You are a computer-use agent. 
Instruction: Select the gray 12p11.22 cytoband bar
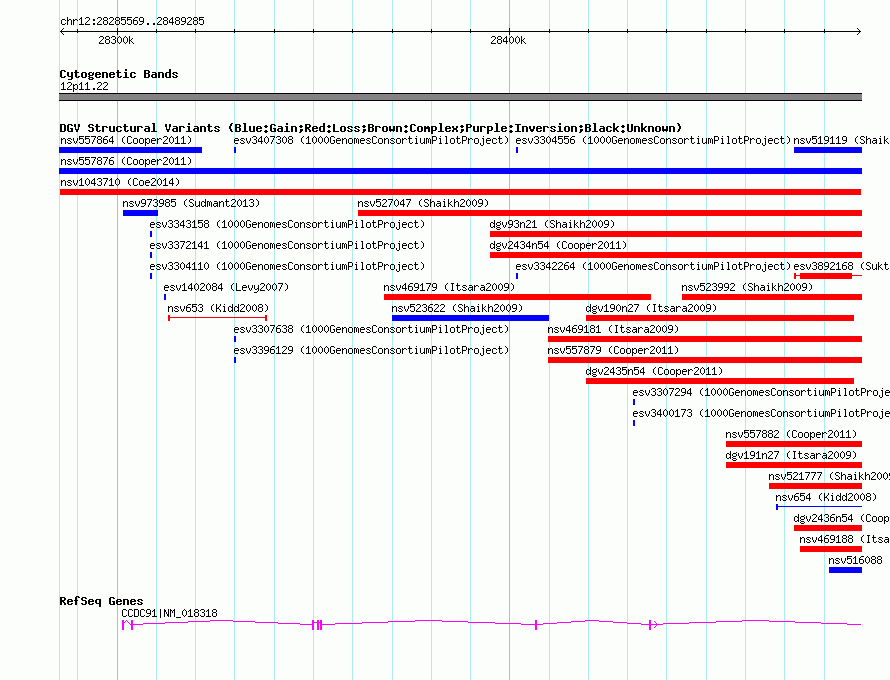pyautogui.click(x=460, y=97)
